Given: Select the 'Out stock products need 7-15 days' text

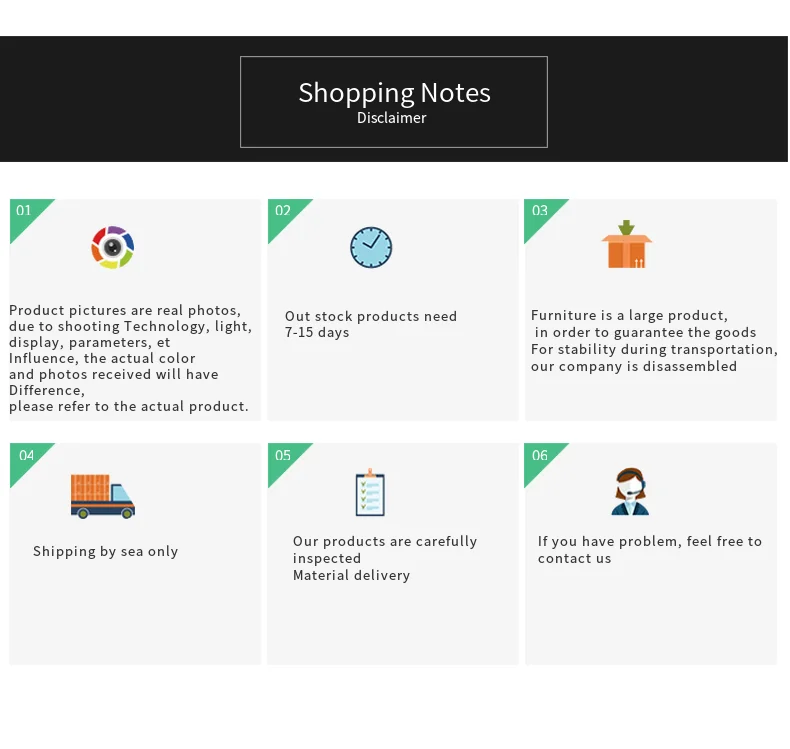Looking at the screenshot, I should tap(371, 324).
